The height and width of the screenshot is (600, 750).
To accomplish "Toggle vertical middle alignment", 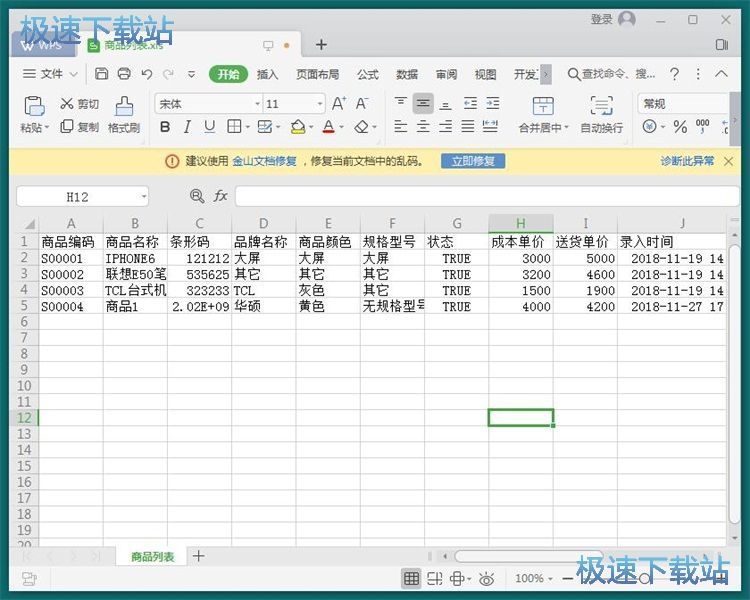I will [x=423, y=103].
